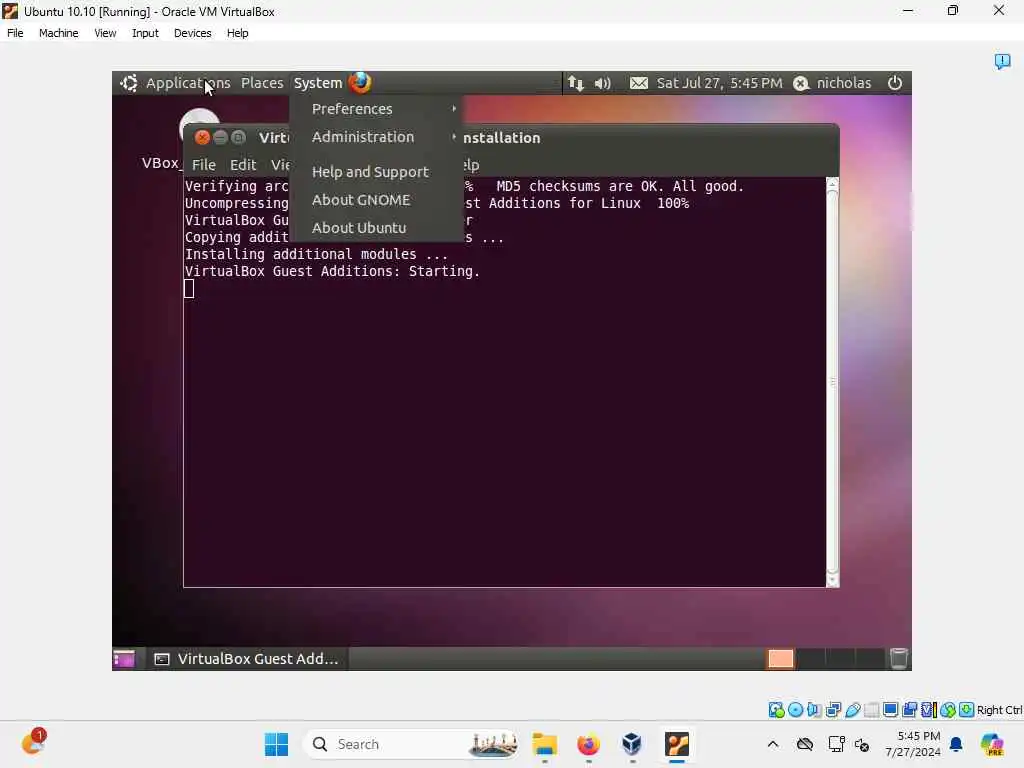Open Windows Start menu
1024x768 pixels.
click(276, 744)
